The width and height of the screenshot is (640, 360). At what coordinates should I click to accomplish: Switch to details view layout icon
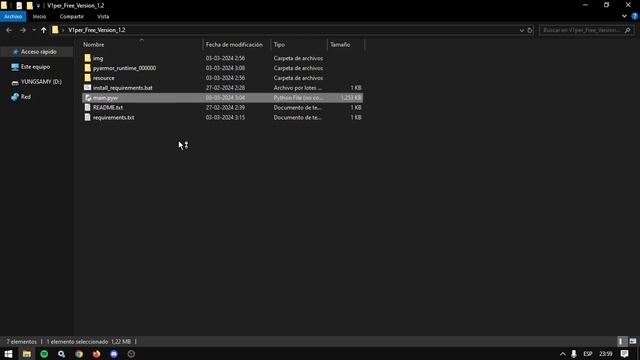621,341
